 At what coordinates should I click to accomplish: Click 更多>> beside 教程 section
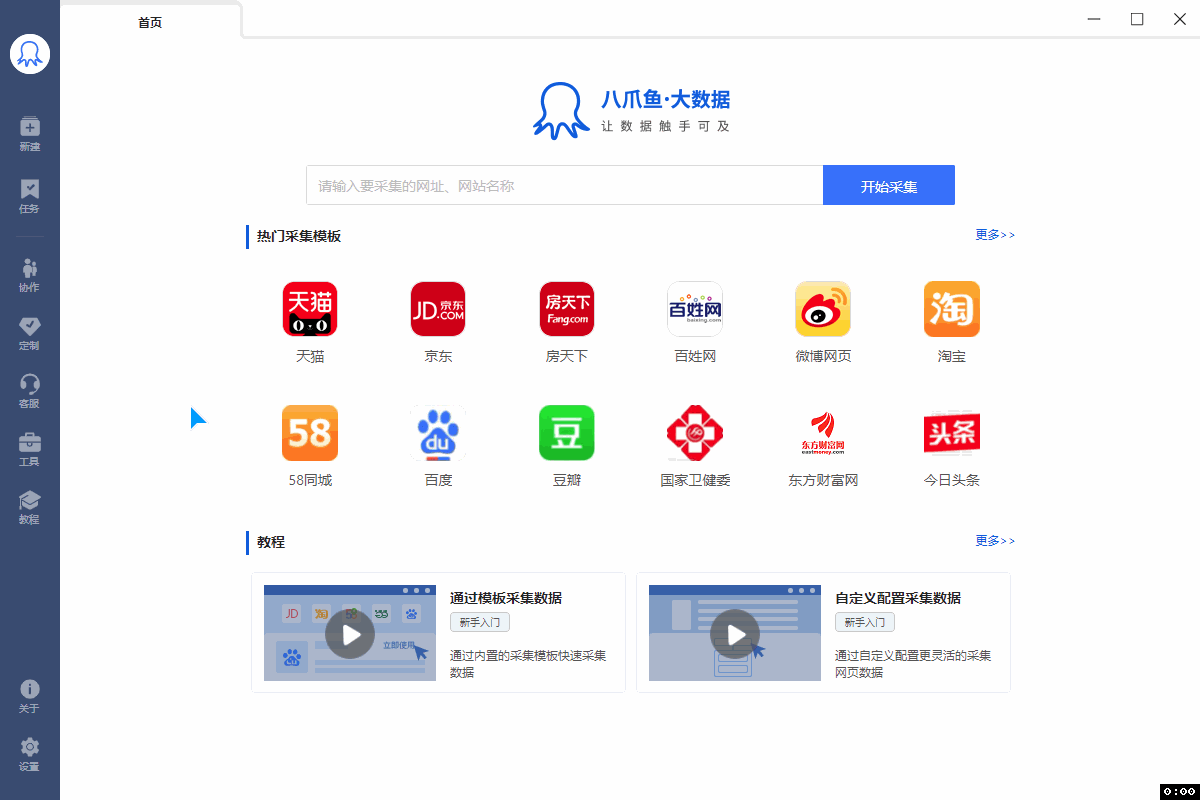pyautogui.click(x=995, y=541)
